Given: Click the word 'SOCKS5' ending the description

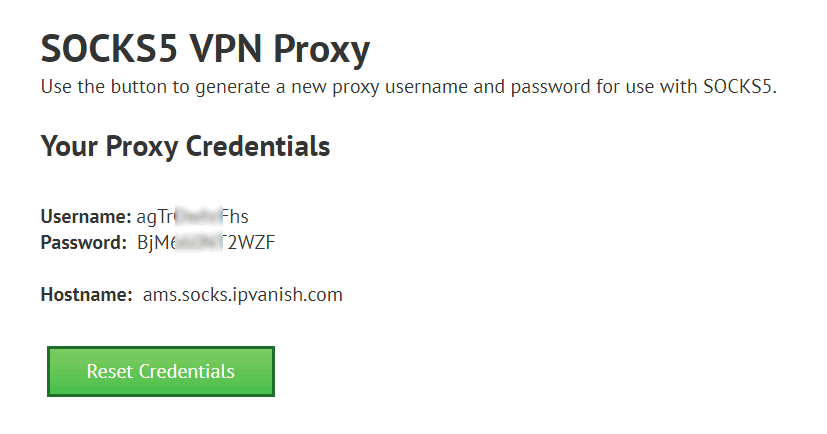Looking at the screenshot, I should (739, 86).
